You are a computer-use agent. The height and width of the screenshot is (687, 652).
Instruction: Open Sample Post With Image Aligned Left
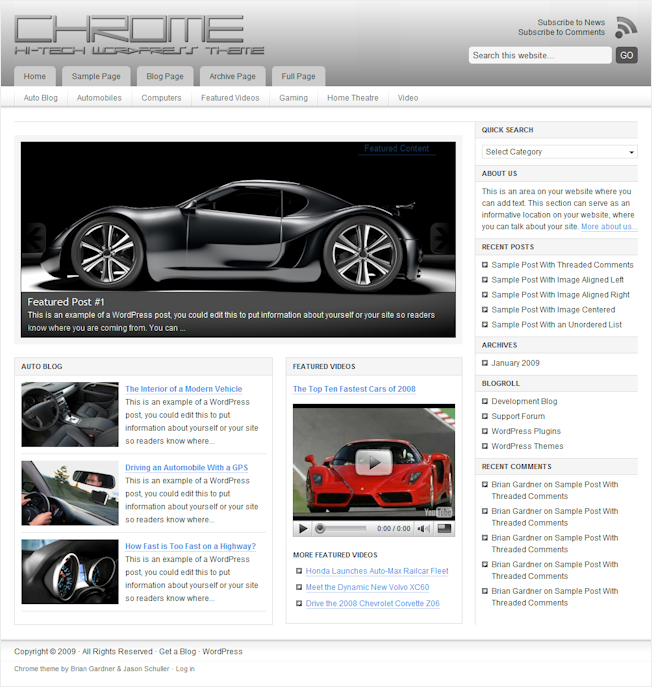557,280
